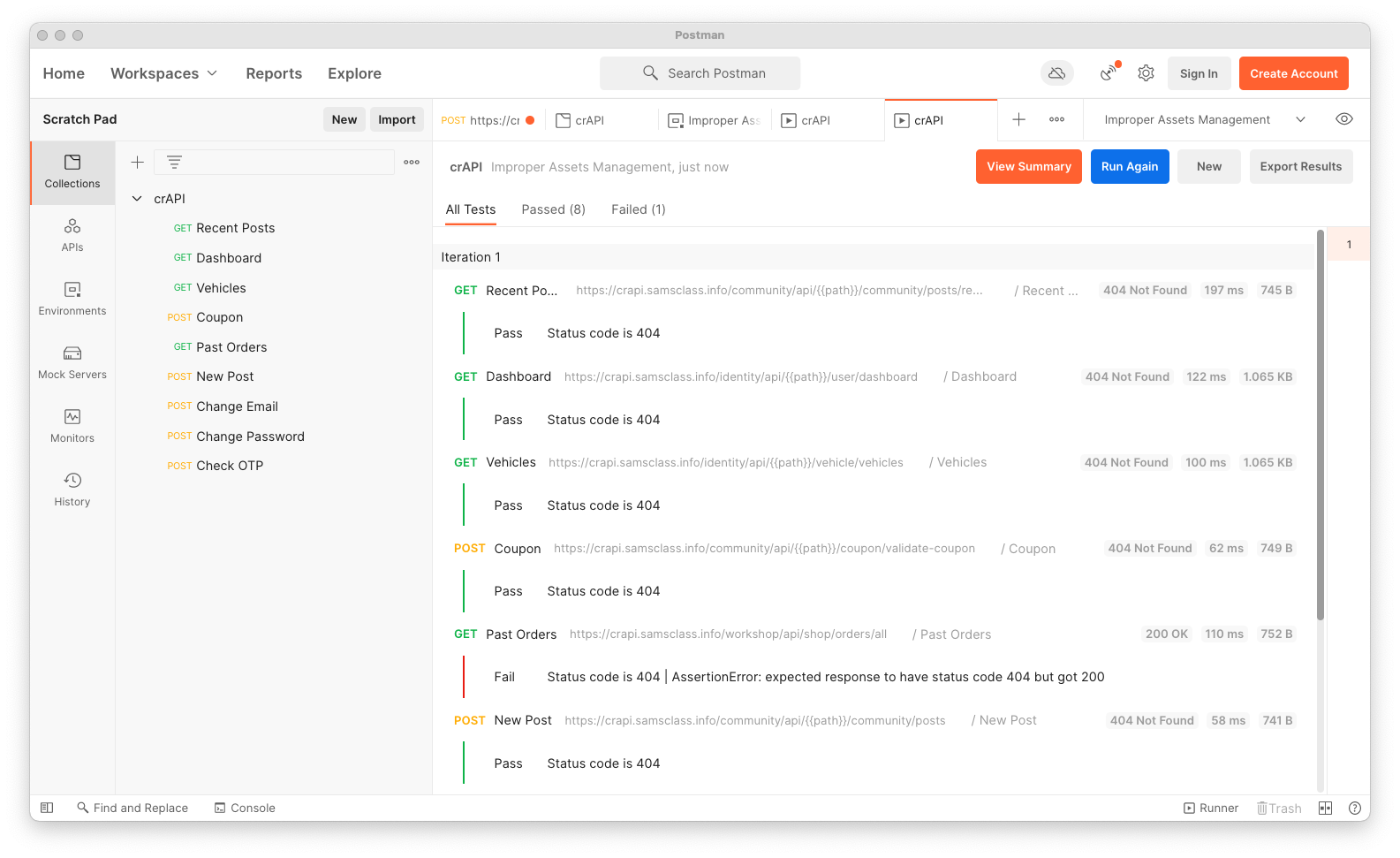Add a new collection with plus icon

coord(138,163)
